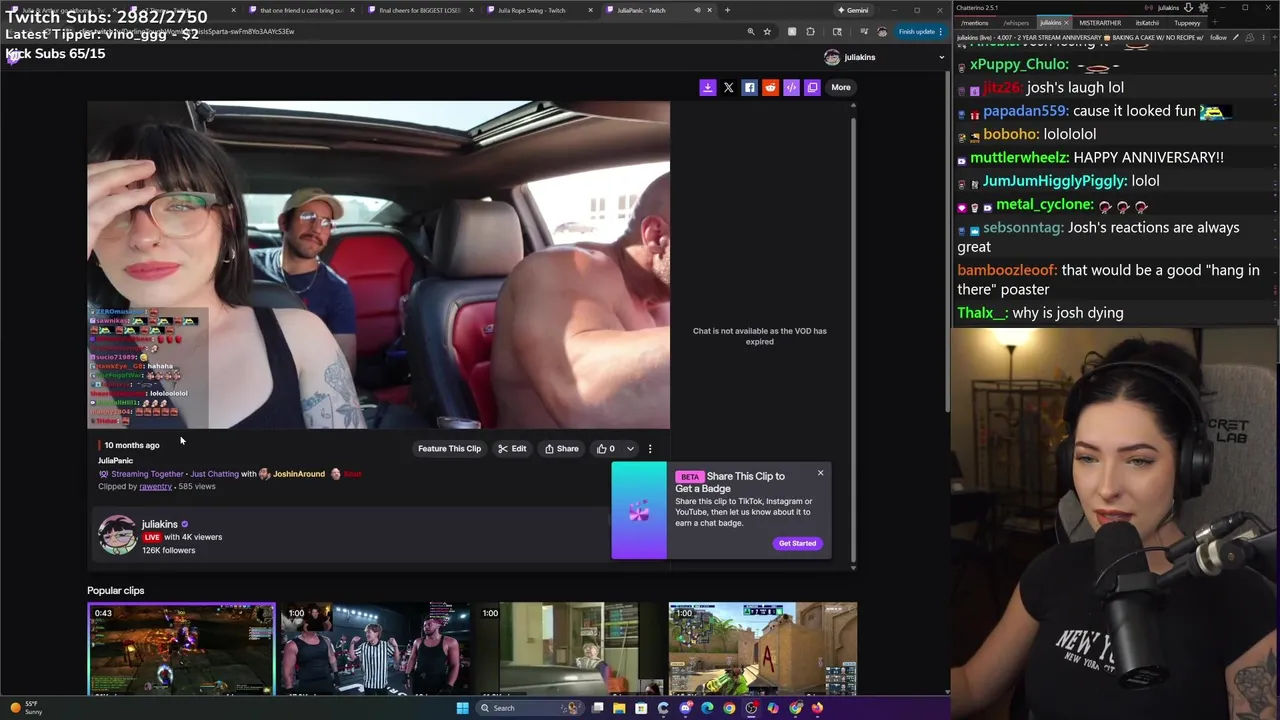The height and width of the screenshot is (720, 1280).
Task: Open Windows Start menu
Action: point(463,708)
